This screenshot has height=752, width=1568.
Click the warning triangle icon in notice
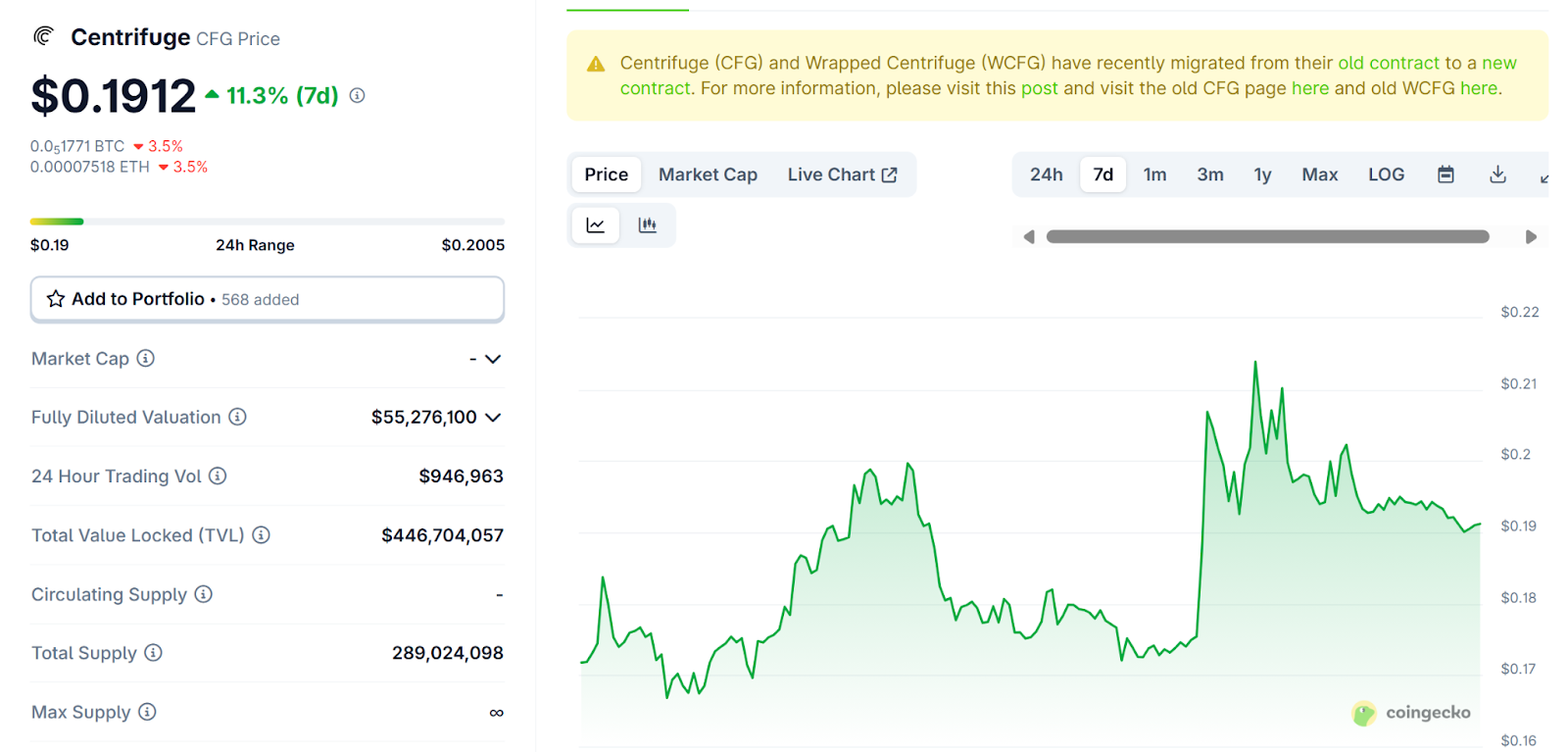pyautogui.click(x=596, y=65)
